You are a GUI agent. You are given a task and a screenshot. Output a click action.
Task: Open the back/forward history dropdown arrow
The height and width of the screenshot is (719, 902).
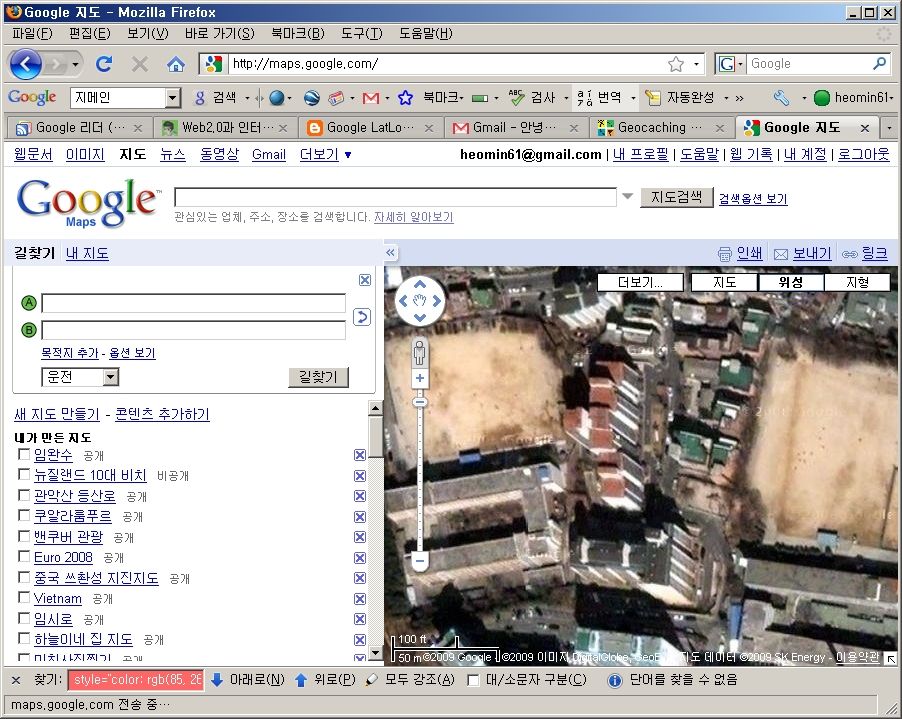75,64
